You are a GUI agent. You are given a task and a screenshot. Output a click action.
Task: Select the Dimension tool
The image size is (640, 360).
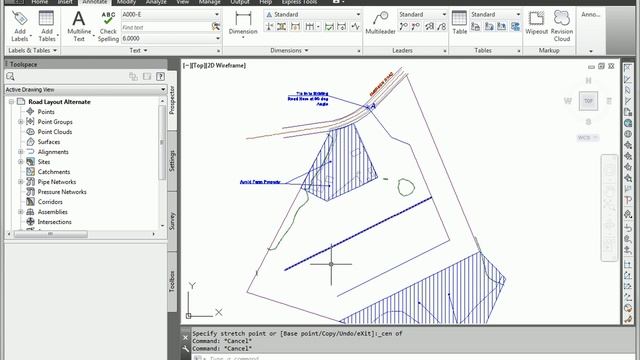243,24
